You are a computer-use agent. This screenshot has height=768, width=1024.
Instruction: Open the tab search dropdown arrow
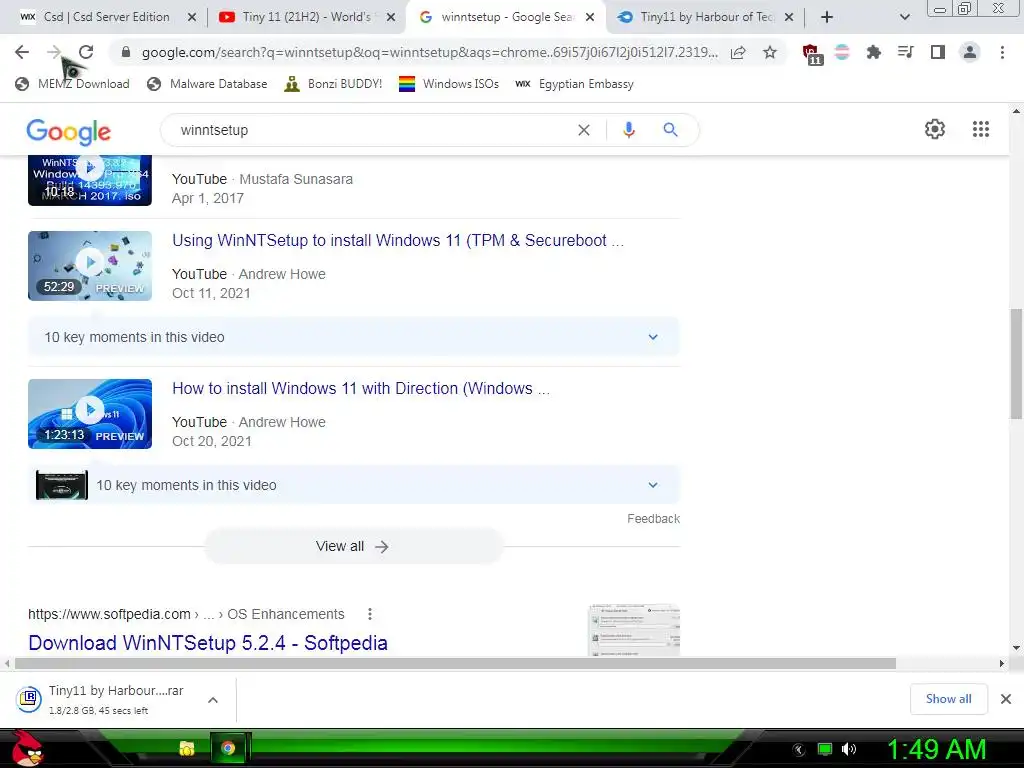[x=904, y=17]
